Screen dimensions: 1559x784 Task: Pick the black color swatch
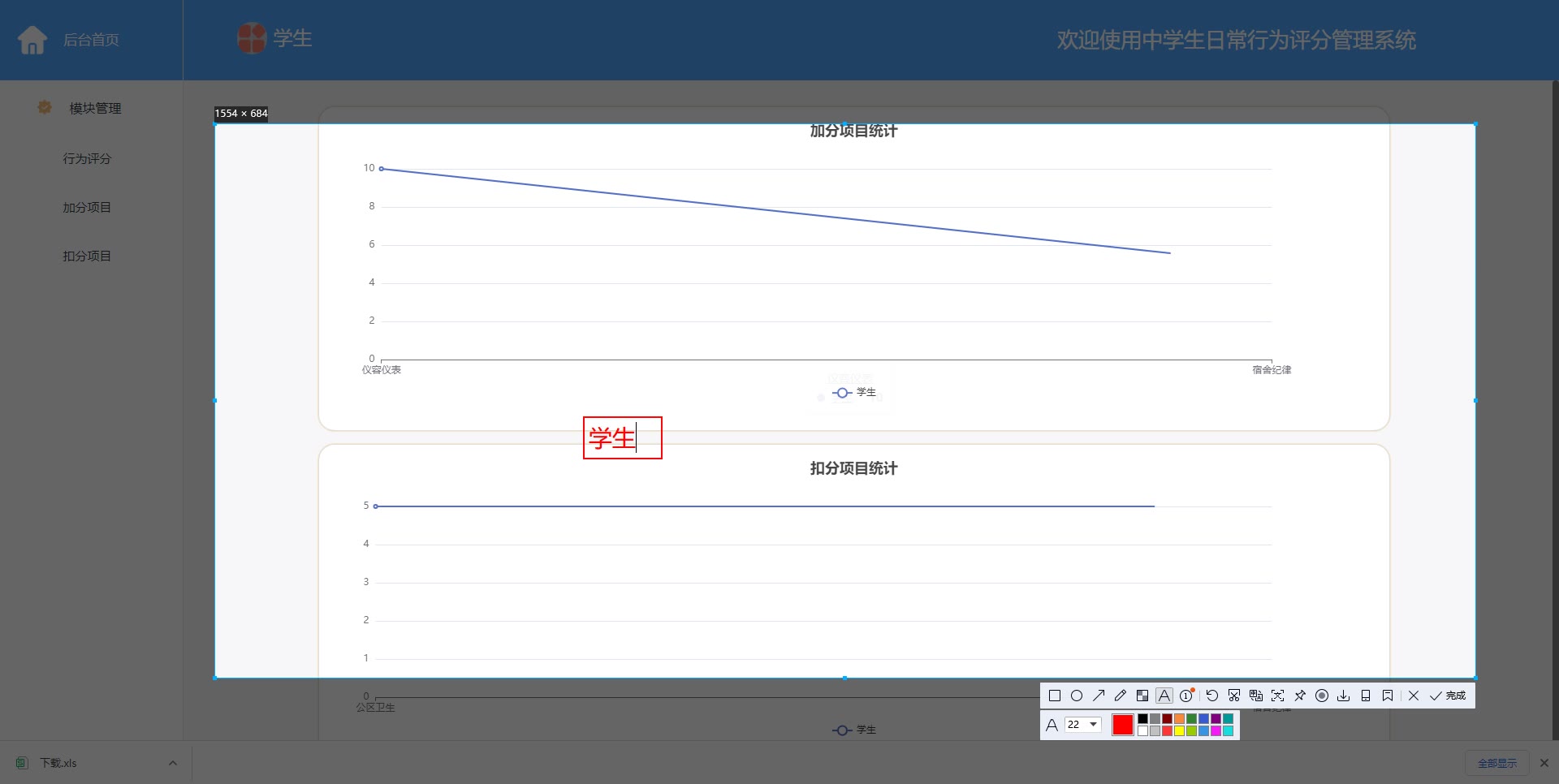(x=1142, y=718)
